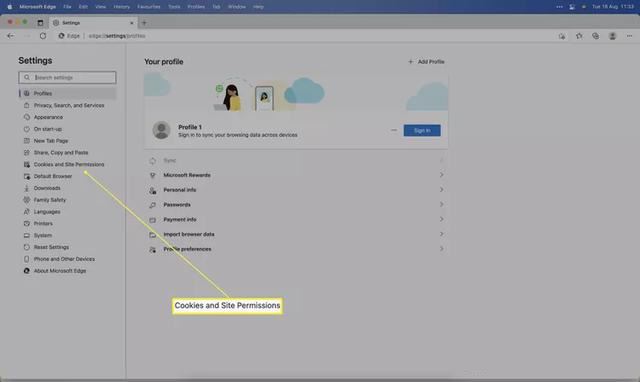Expand the Microsoft Rewards row chevron
The image size is (640, 382).
(441, 175)
